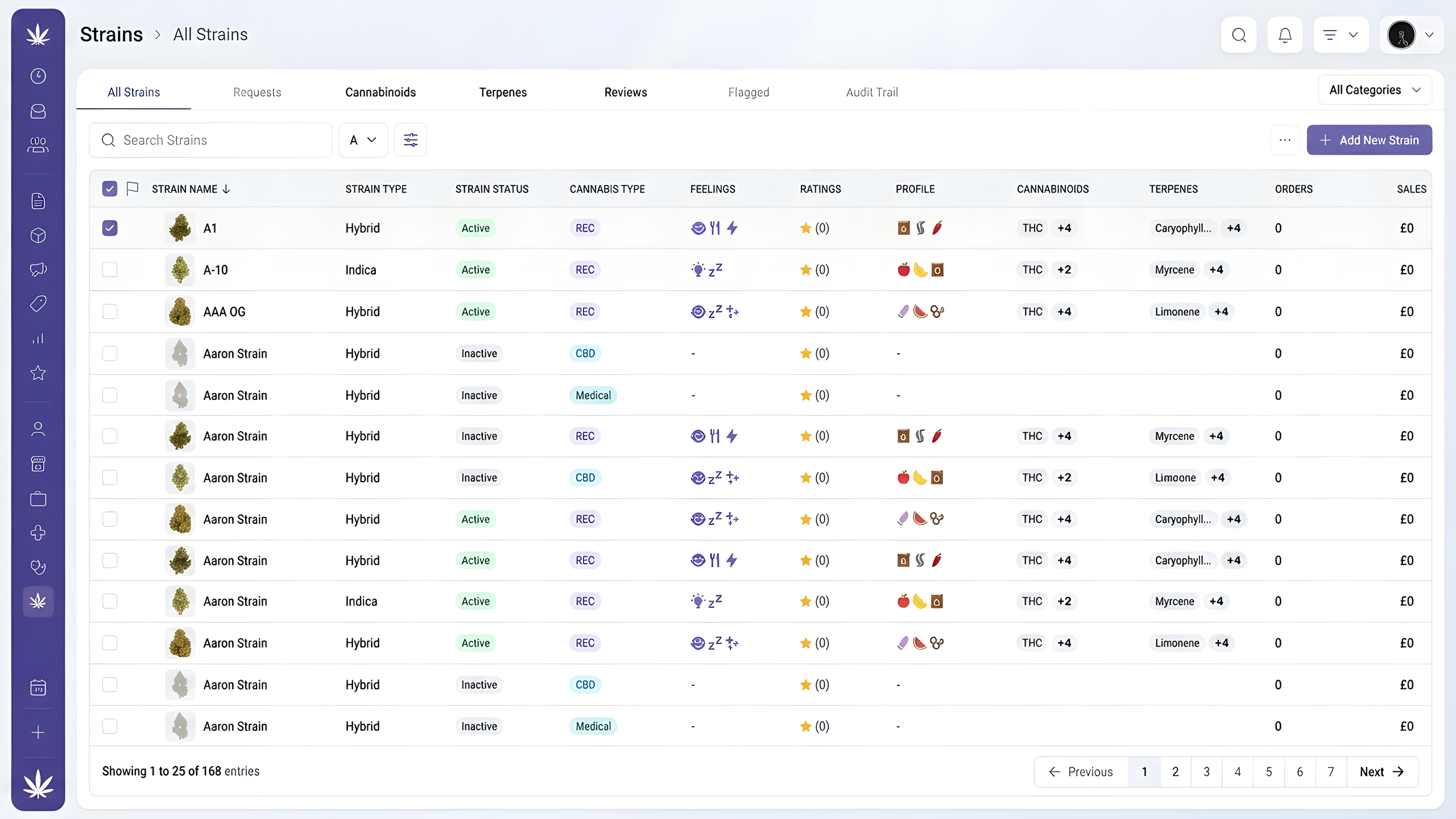
Task: Open notifications bell icon
Action: pyautogui.click(x=1285, y=35)
